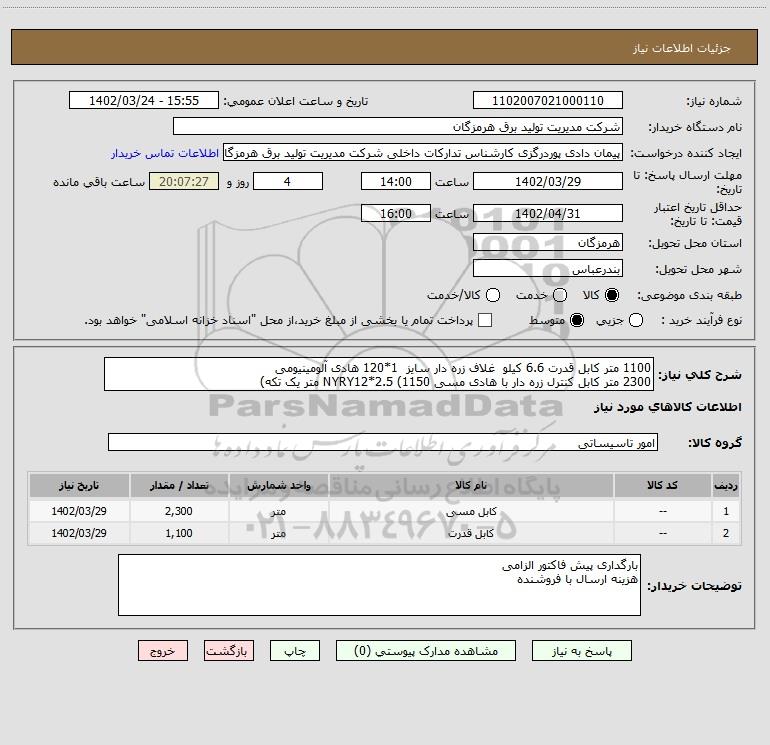The height and width of the screenshot is (745, 770).
Task: Click unit cell متر in کابل مسی row
Action: 278,511
